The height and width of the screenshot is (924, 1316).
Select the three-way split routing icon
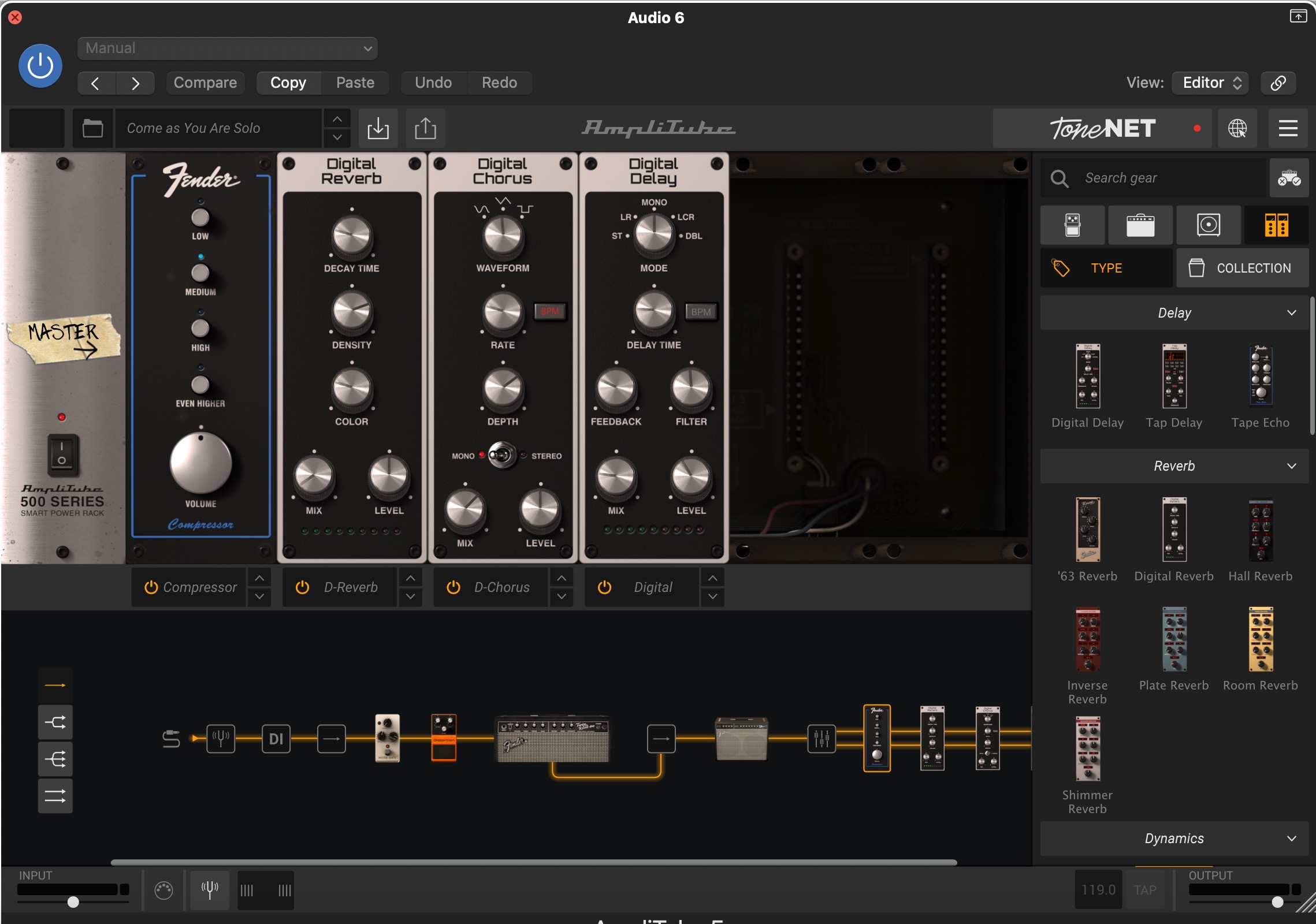(55, 759)
